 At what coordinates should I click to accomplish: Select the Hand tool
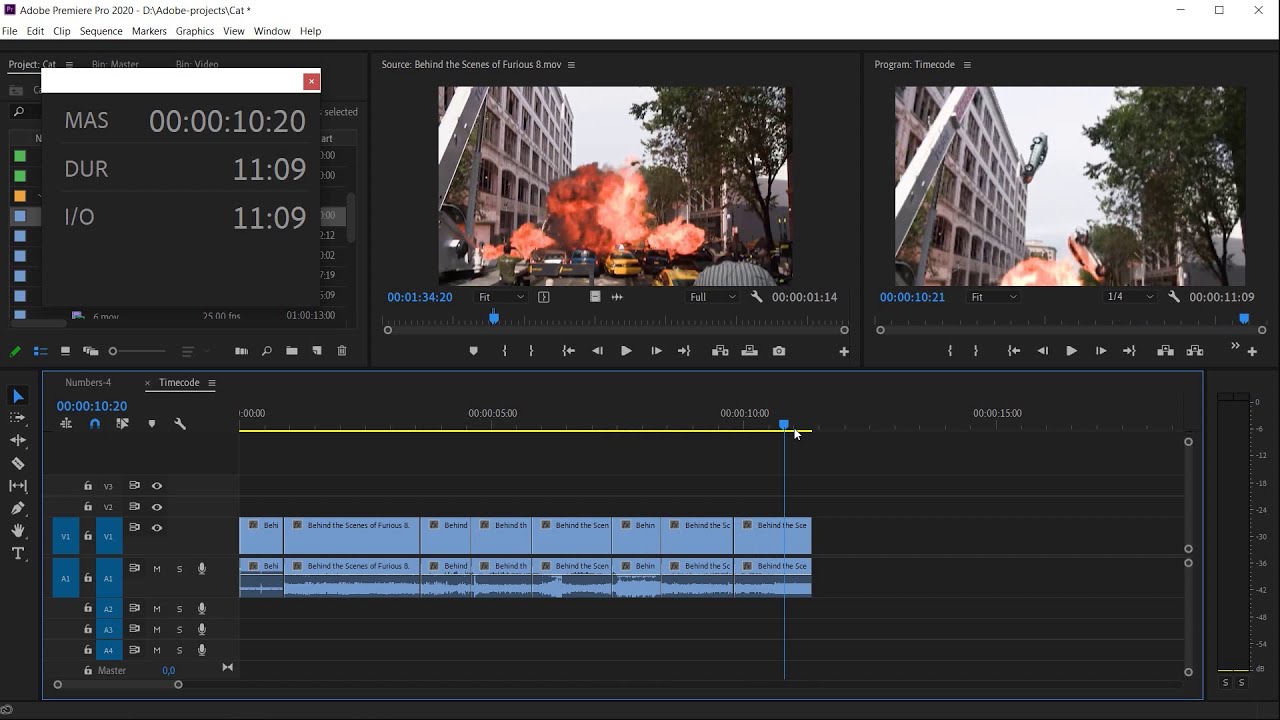(x=18, y=531)
